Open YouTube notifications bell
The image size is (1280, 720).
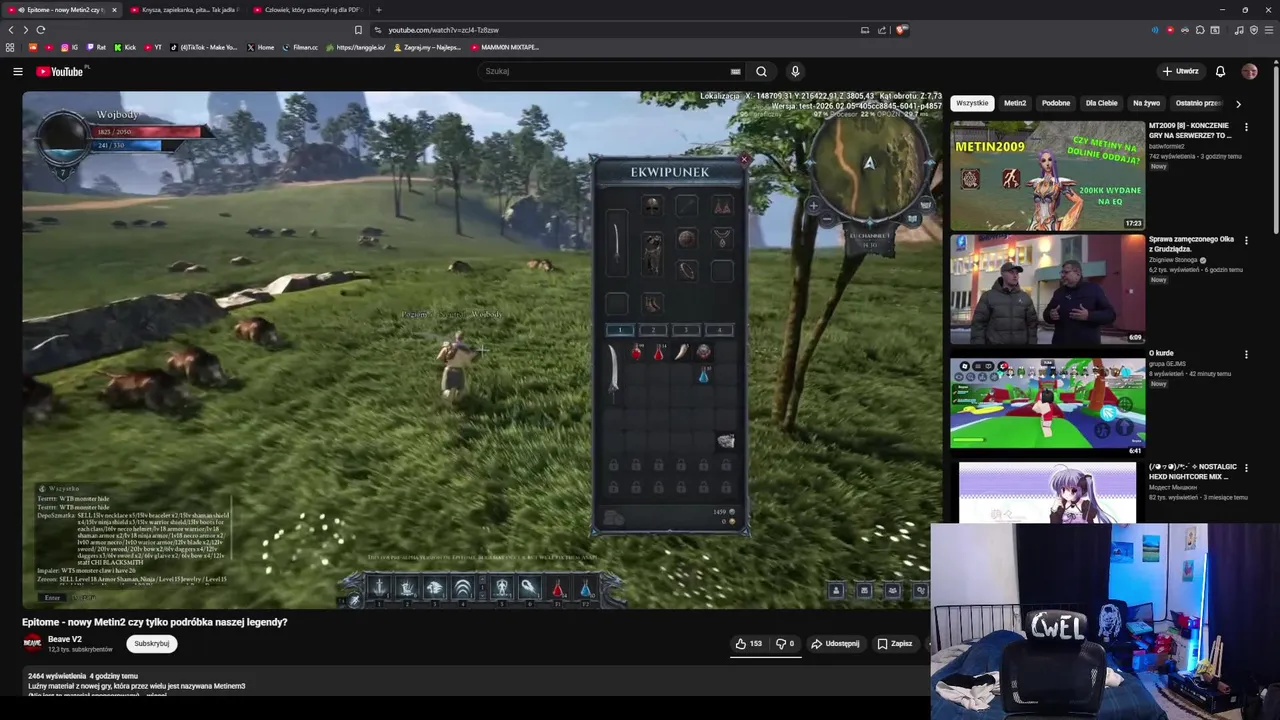1220,71
